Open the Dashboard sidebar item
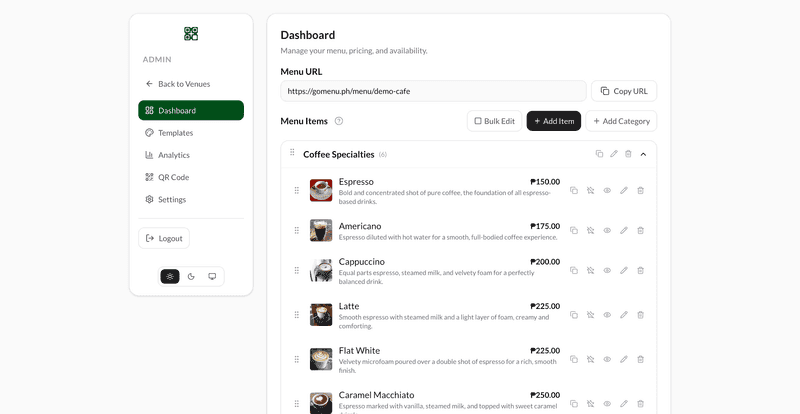The width and height of the screenshot is (800, 414). tap(191, 110)
